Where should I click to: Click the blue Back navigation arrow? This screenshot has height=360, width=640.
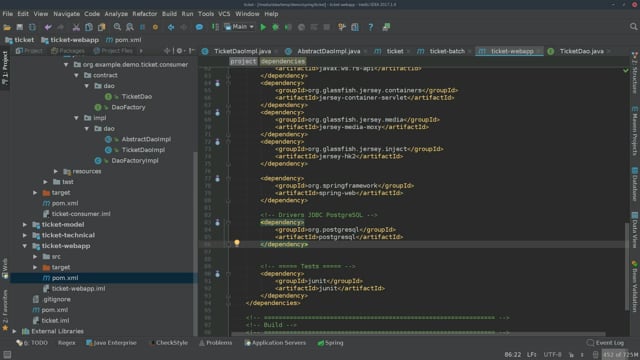tap(171, 27)
